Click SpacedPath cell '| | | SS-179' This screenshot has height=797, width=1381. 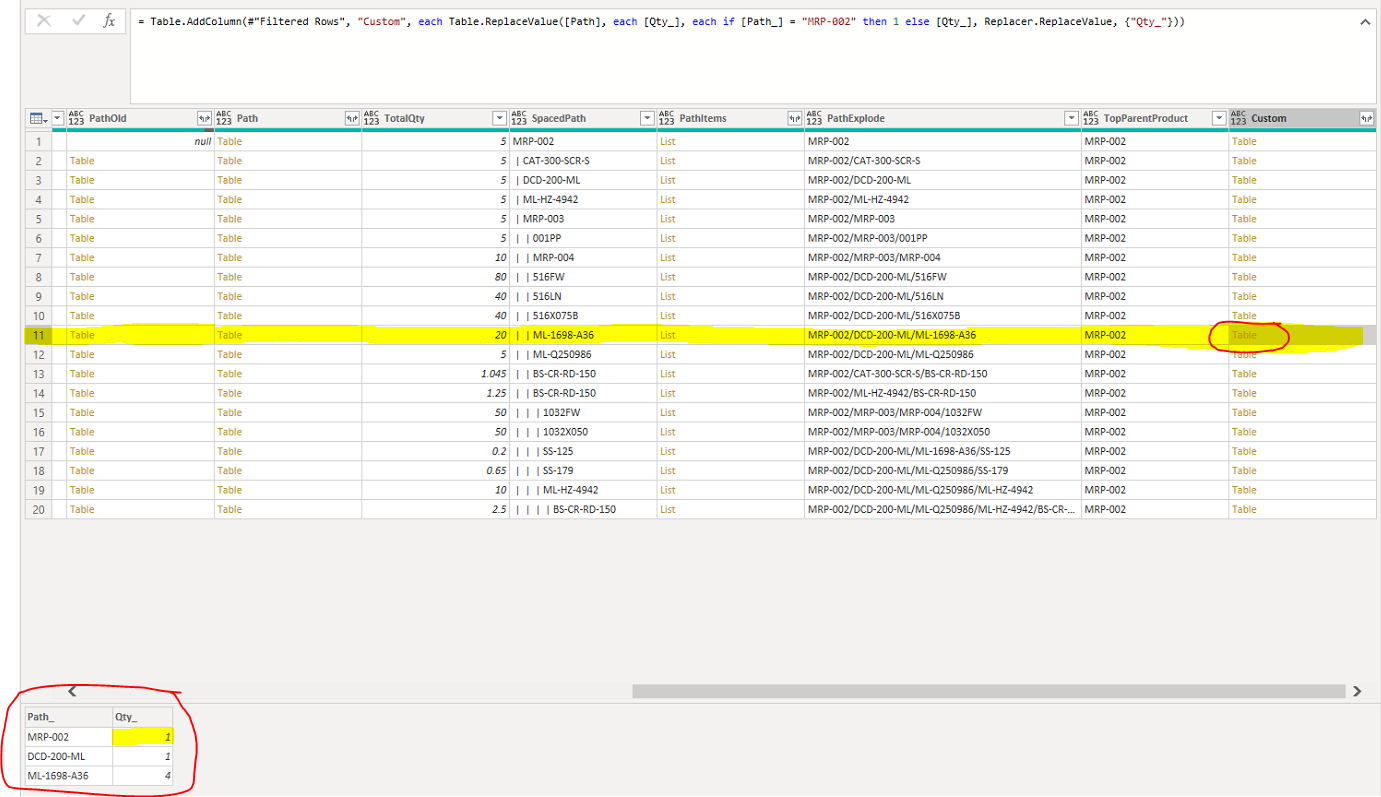point(583,471)
